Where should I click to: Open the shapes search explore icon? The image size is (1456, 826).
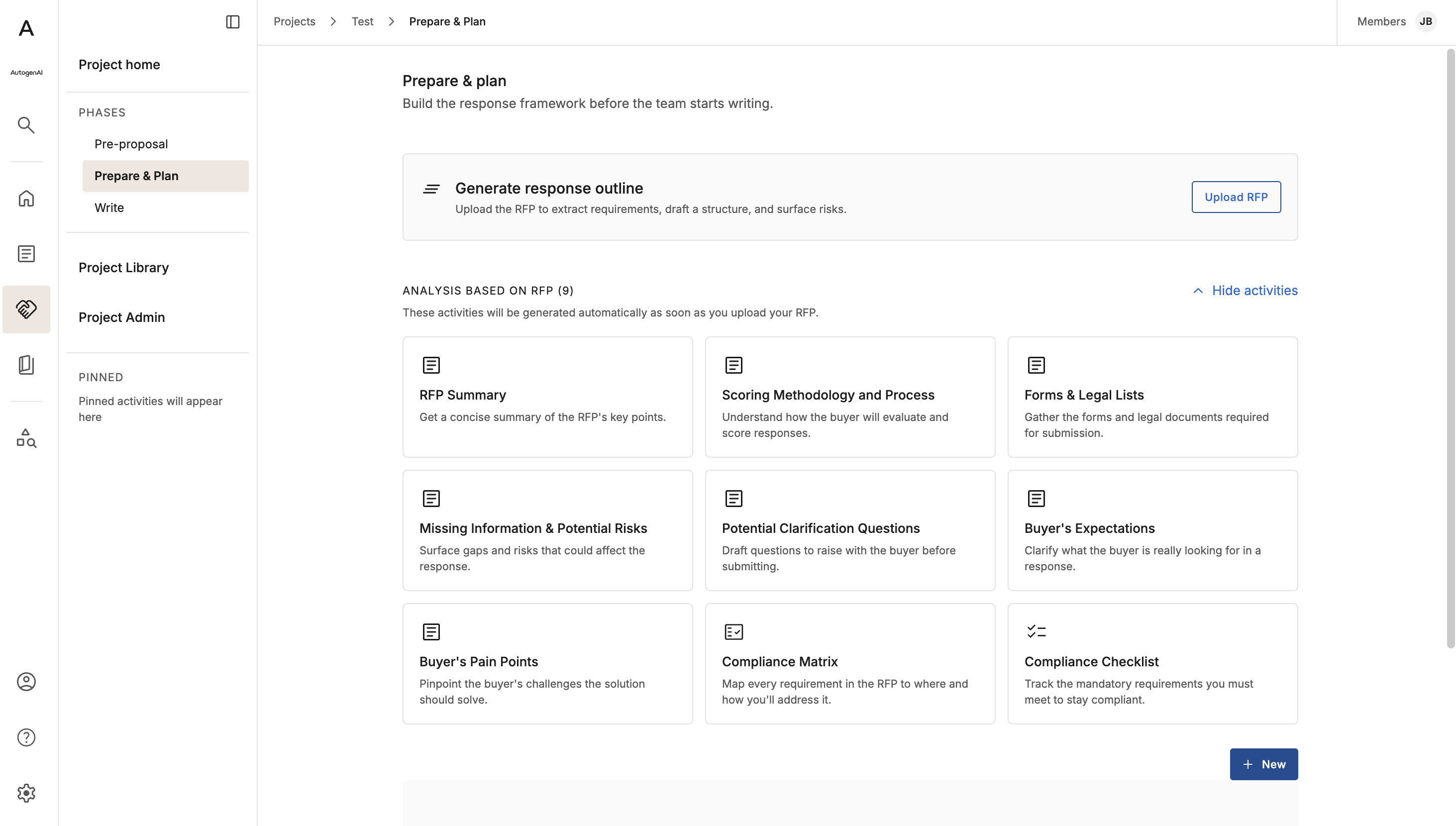click(x=26, y=438)
